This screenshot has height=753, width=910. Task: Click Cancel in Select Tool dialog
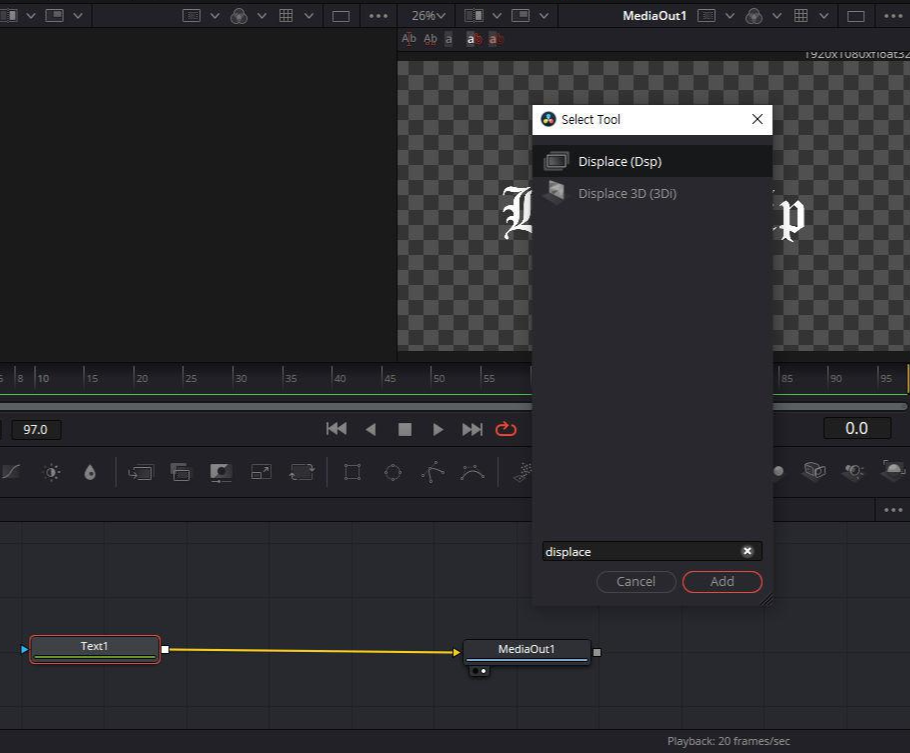[636, 581]
